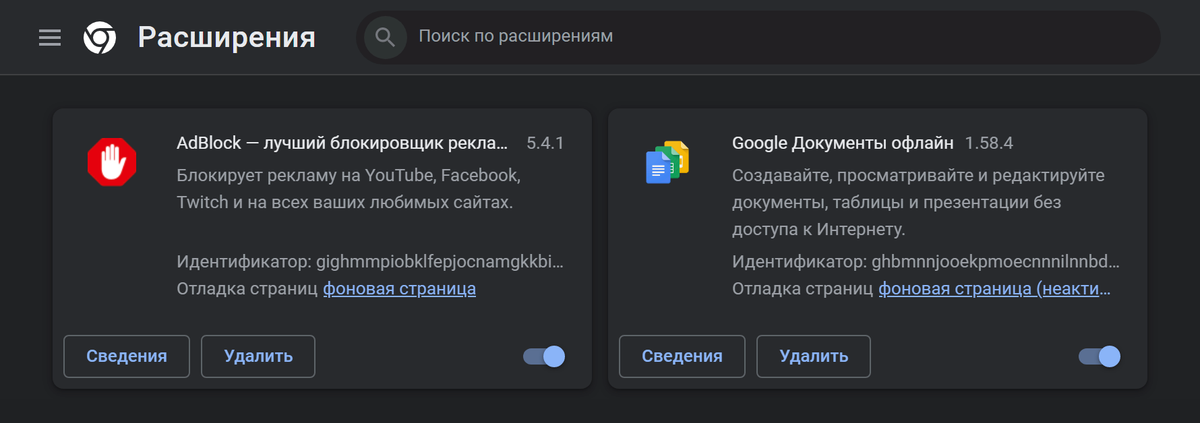Click the Google Docs offline description text
This screenshot has width=1200, height=423.
pos(918,203)
